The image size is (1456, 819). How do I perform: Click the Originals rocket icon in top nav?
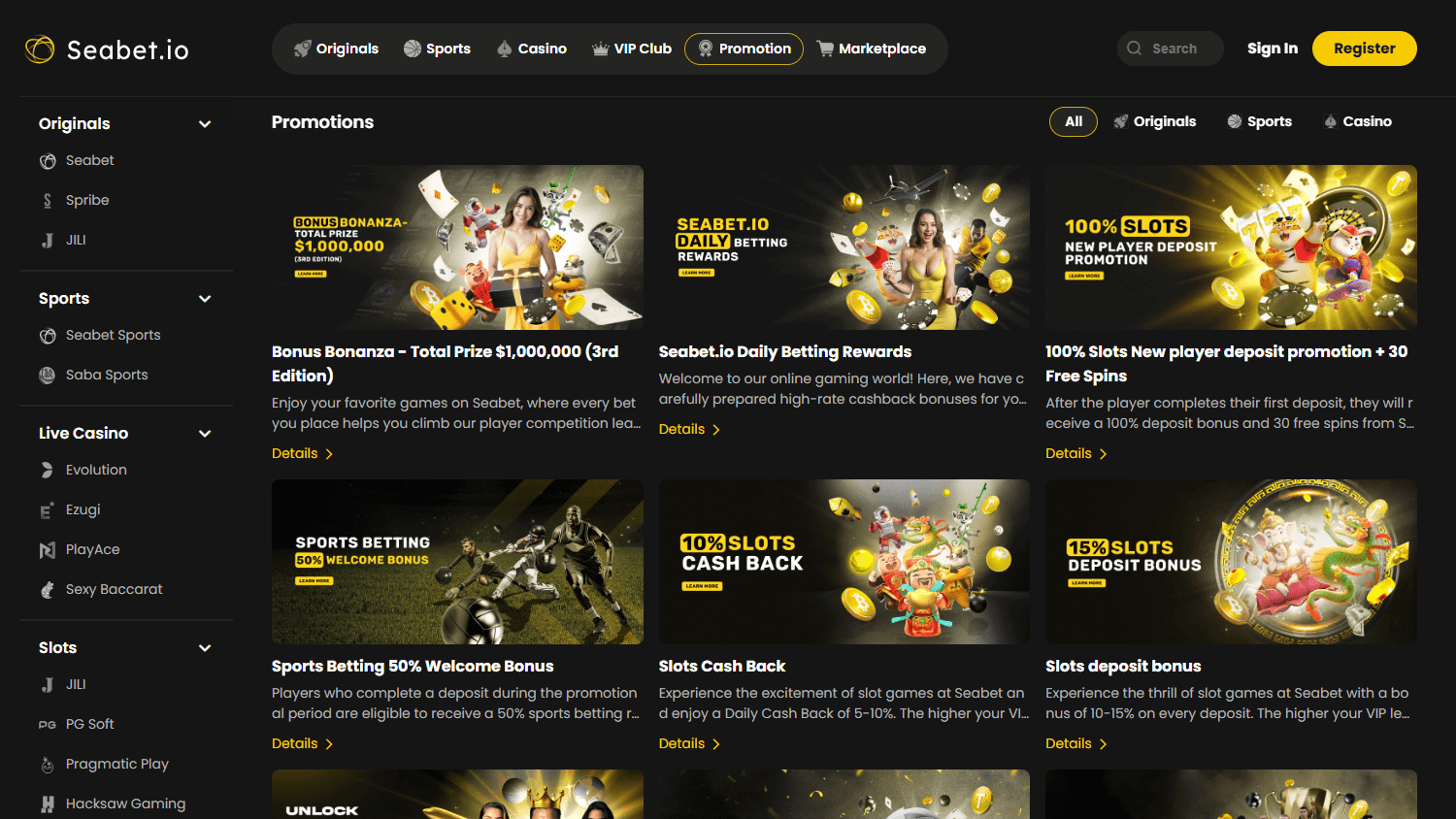point(303,49)
